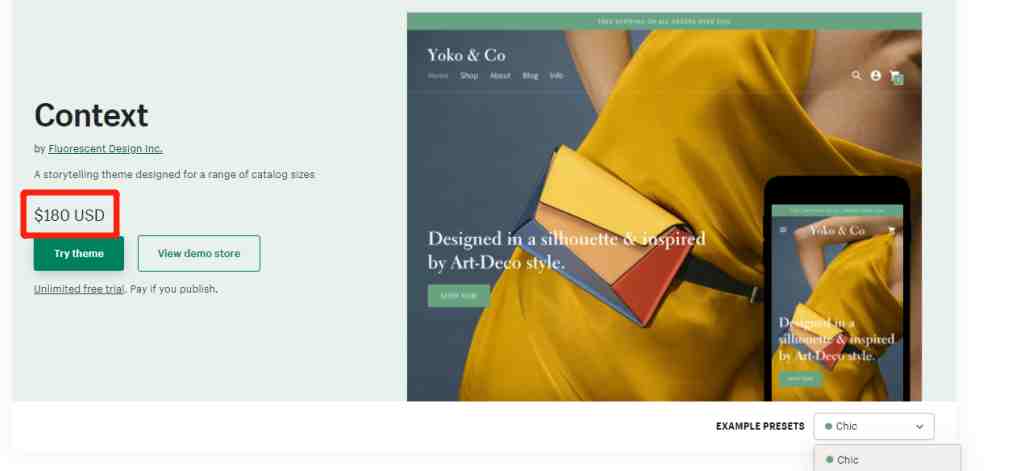The image size is (1020, 471).
Task: Open About in the preview navigation
Action: click(x=500, y=75)
